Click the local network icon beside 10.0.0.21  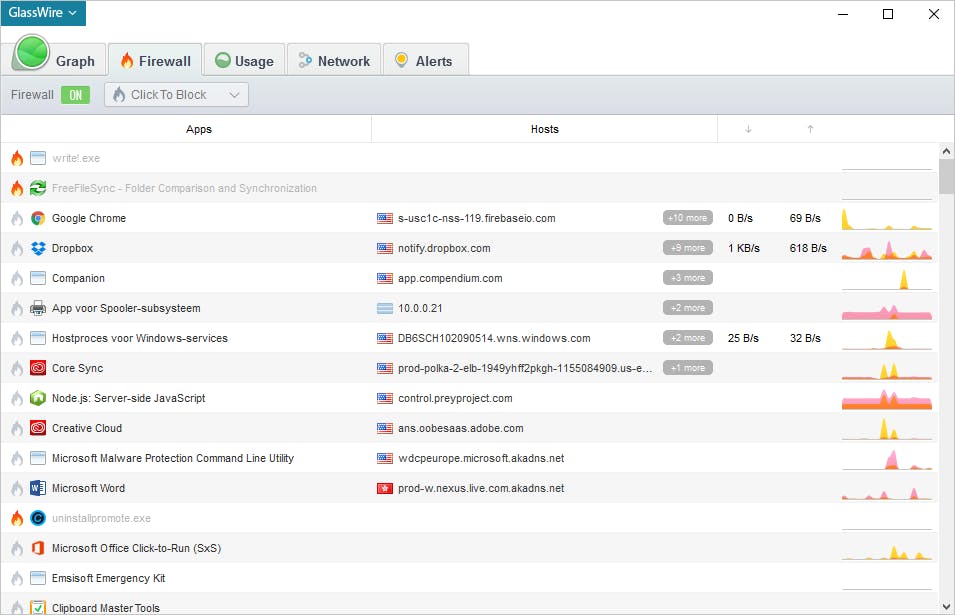coord(385,308)
